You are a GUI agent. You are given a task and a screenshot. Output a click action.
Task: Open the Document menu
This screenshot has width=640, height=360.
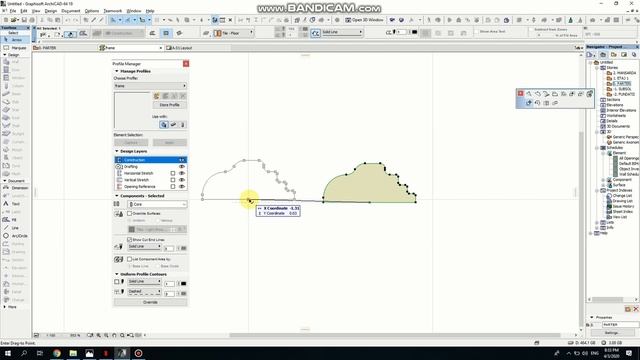(71, 11)
